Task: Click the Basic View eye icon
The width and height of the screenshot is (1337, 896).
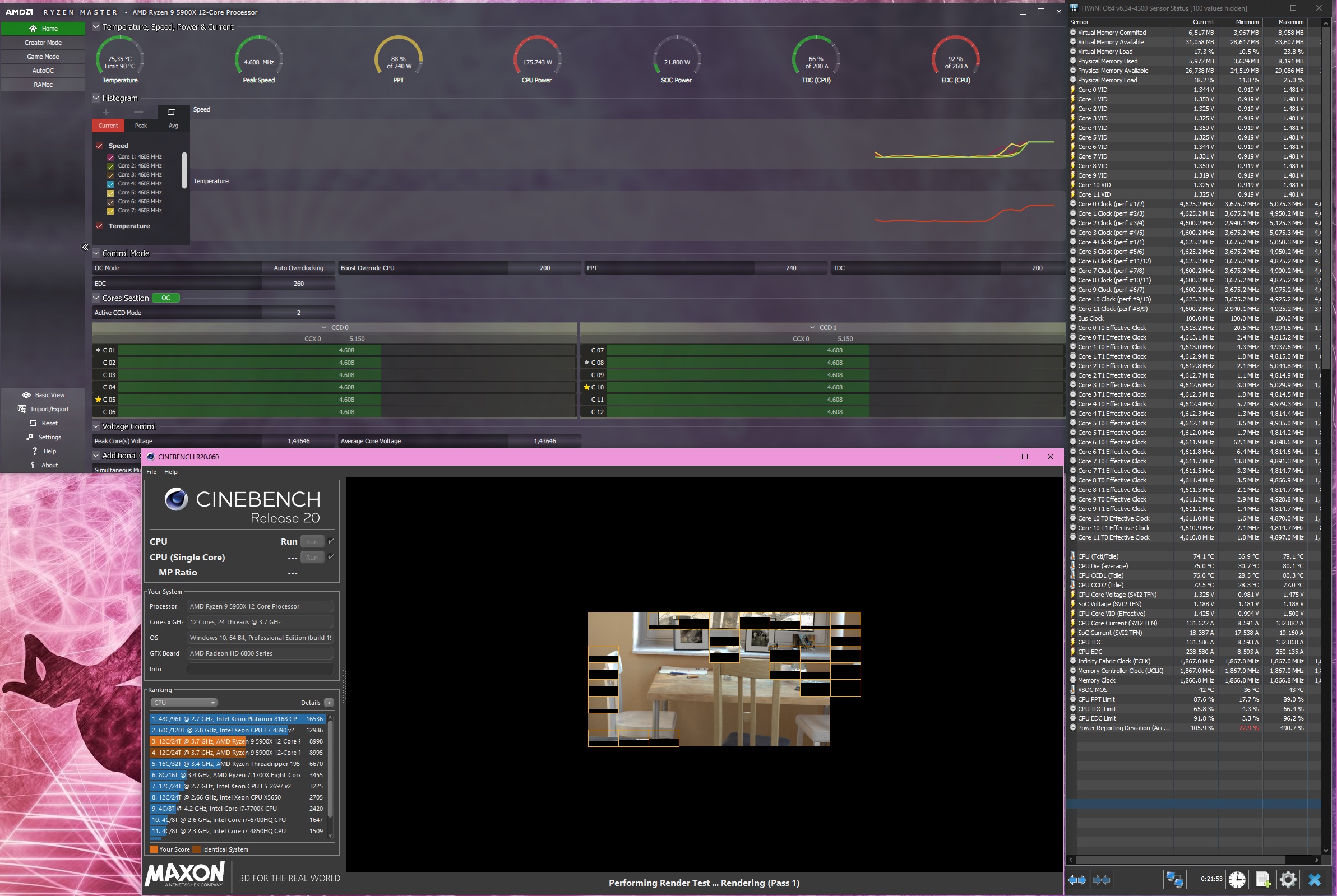Action: click(x=26, y=395)
